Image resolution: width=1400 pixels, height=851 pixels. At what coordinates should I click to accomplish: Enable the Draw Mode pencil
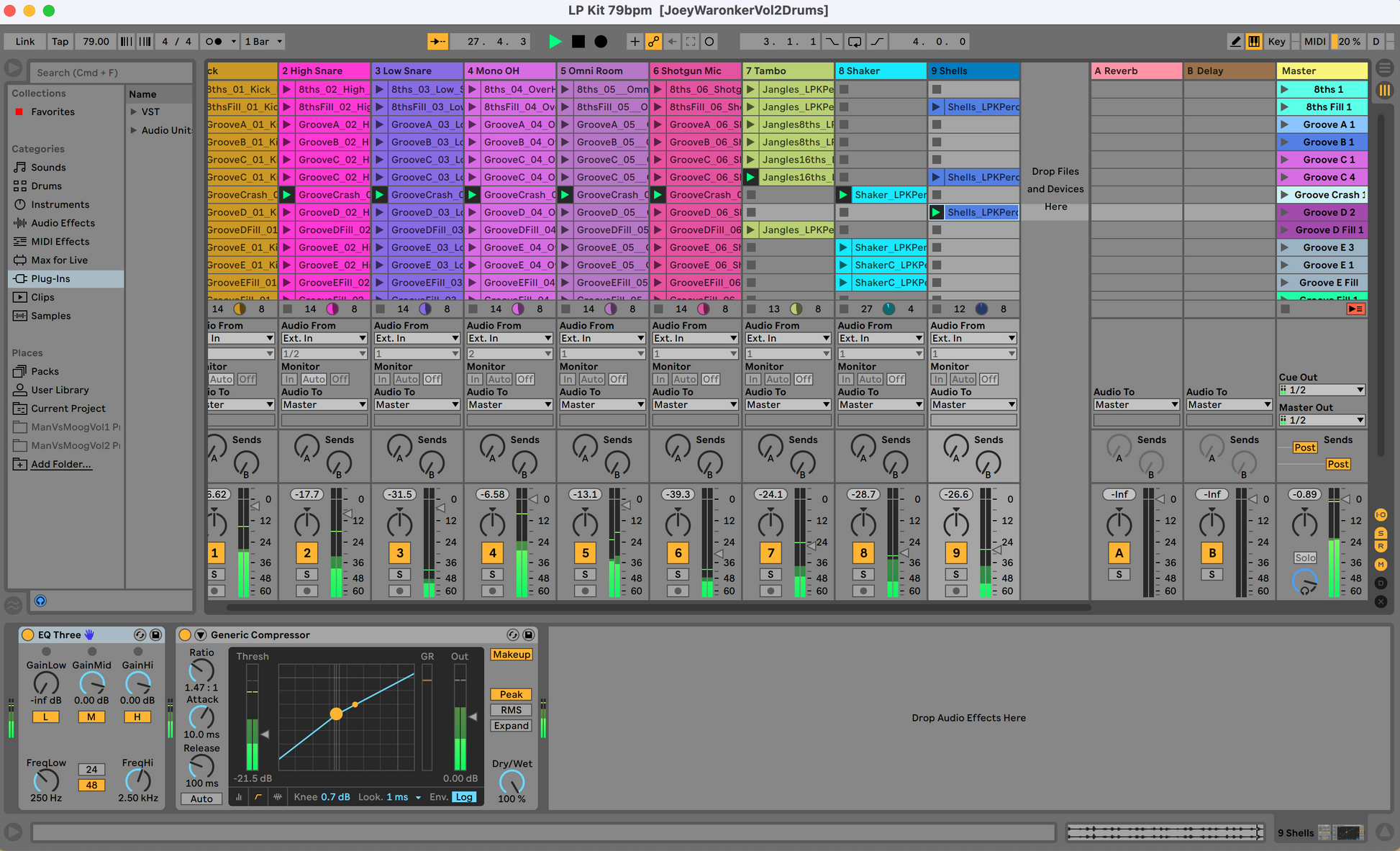point(1235,42)
